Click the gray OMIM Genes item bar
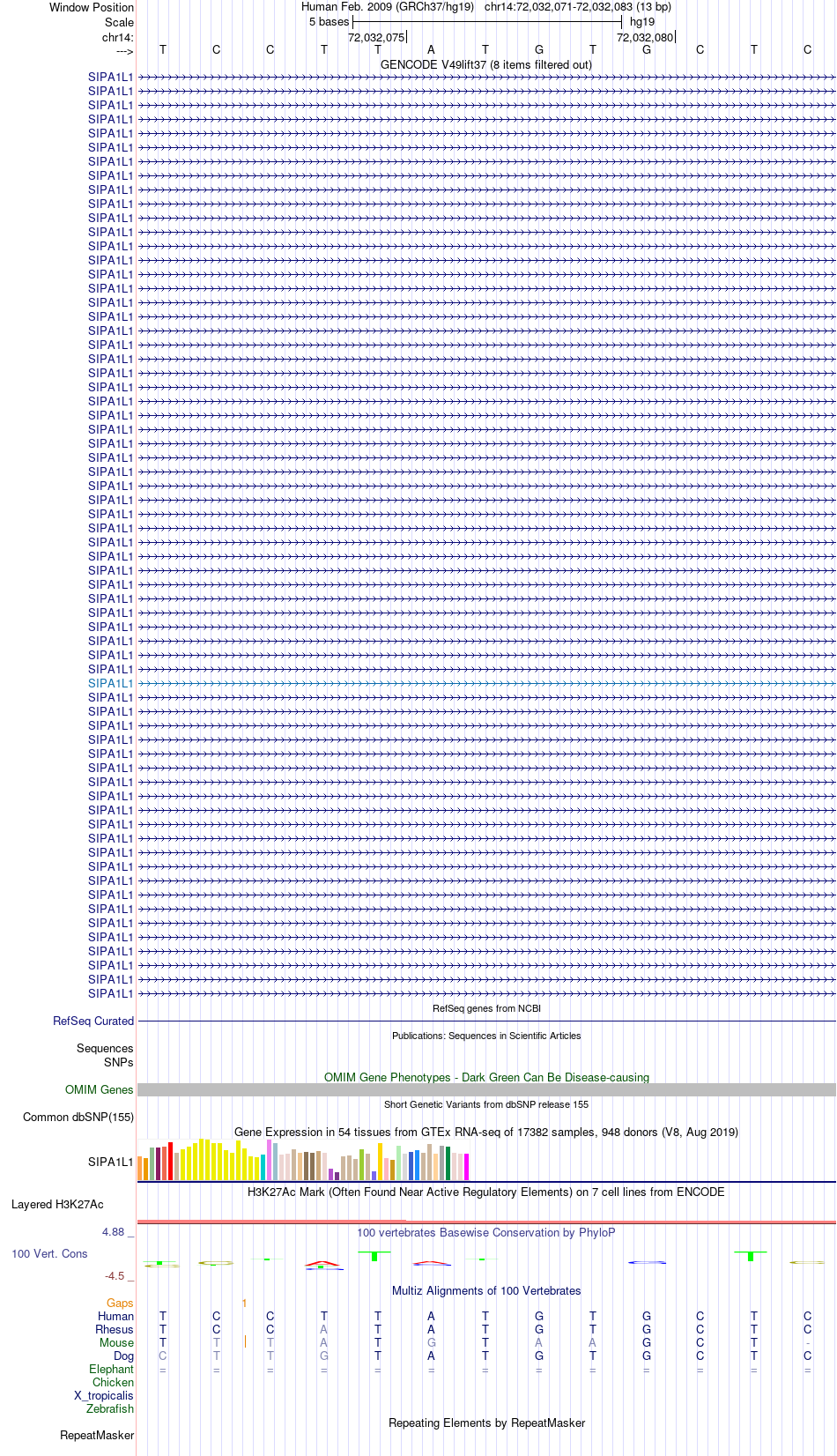The image size is (837, 1456). click(x=486, y=1090)
